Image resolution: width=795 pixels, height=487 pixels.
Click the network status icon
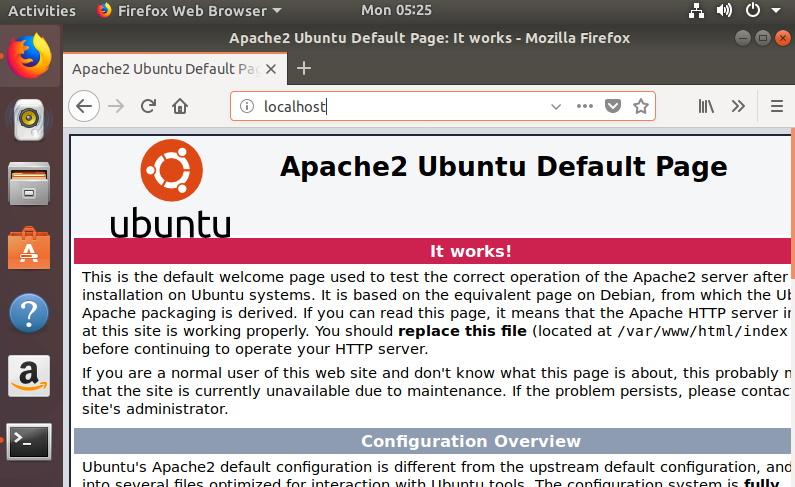(696, 11)
